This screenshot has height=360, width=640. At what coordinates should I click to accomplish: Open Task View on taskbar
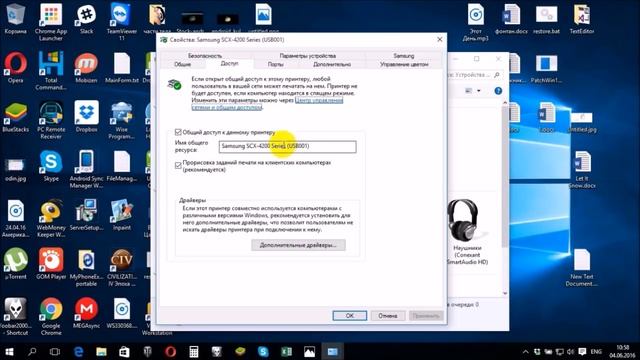point(55,351)
